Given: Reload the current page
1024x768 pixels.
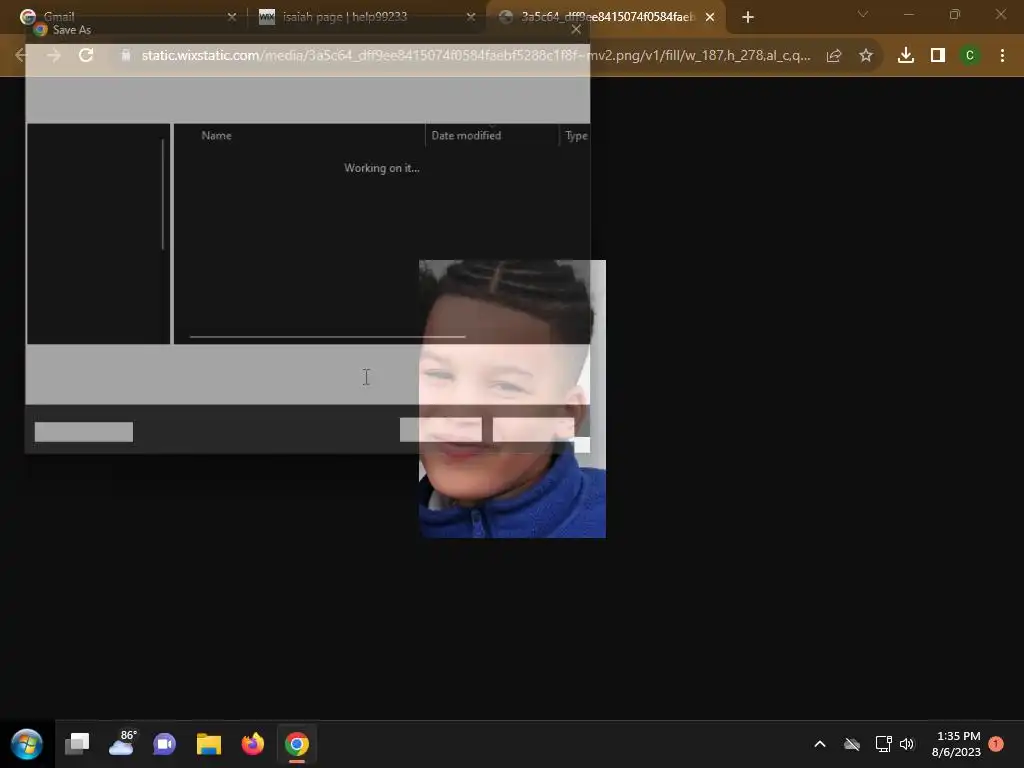Looking at the screenshot, I should (86, 56).
